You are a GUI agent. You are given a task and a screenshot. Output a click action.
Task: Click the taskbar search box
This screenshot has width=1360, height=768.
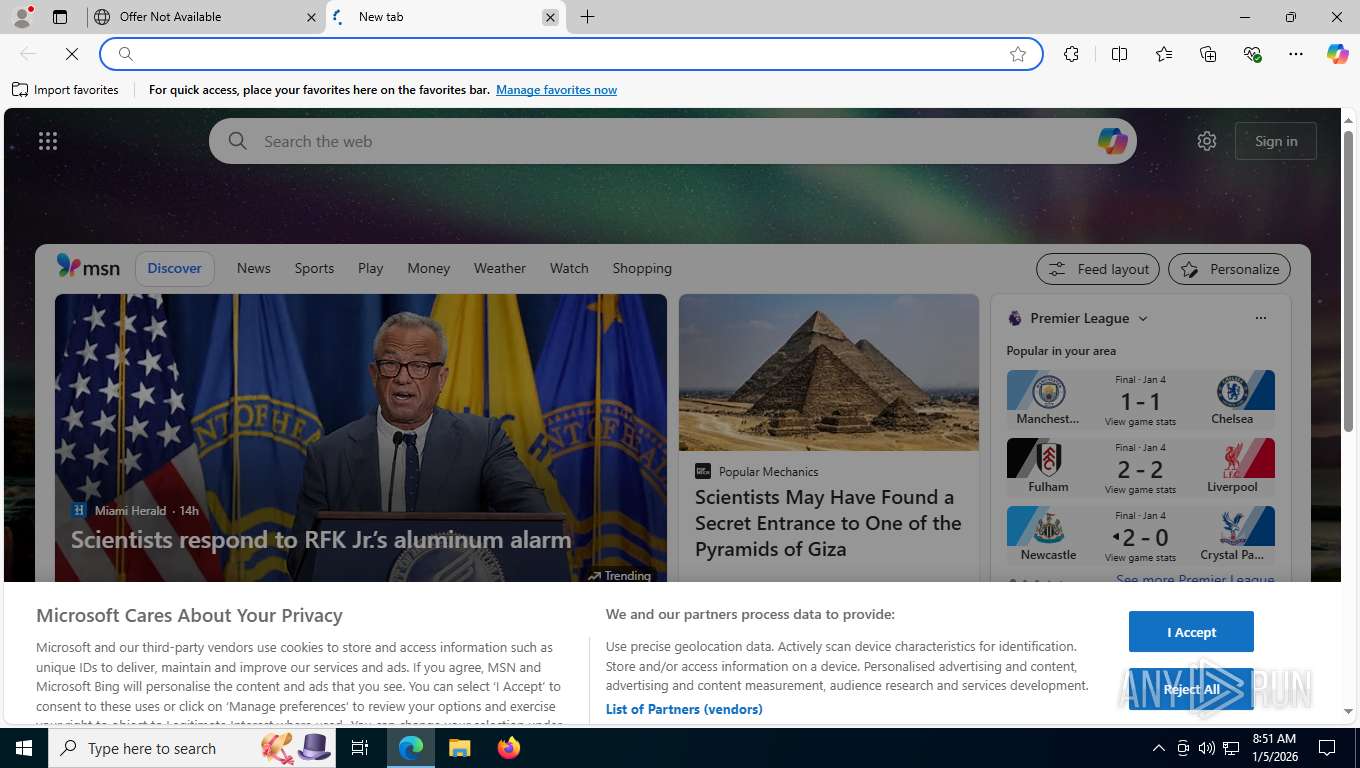[193, 748]
